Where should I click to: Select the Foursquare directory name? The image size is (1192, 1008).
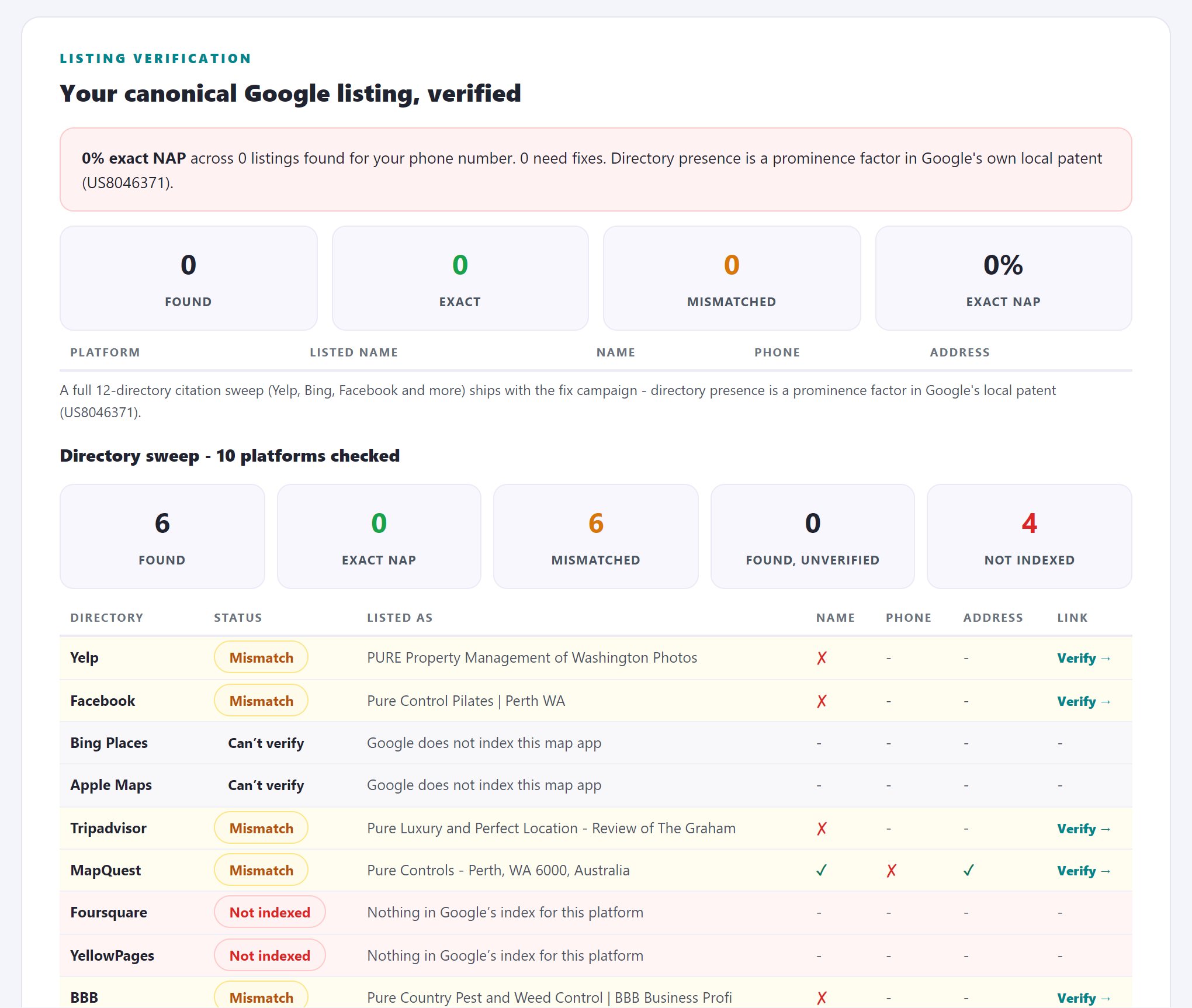109,912
